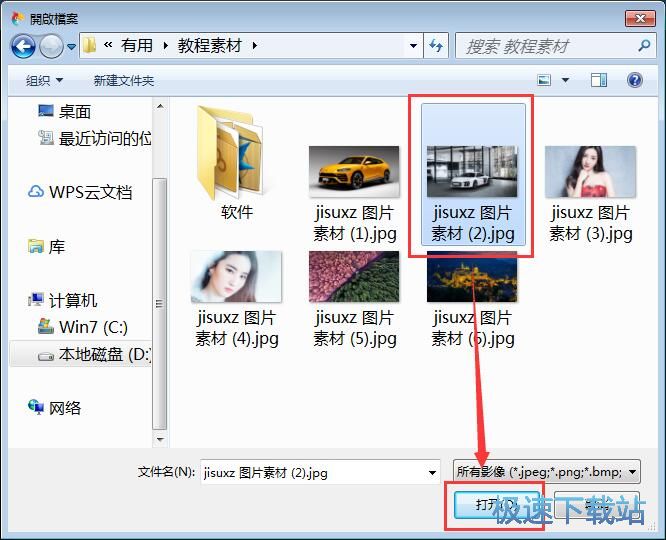Screen dimensions: 666x540
Task: Click the recent places icon
Action: click(46, 137)
